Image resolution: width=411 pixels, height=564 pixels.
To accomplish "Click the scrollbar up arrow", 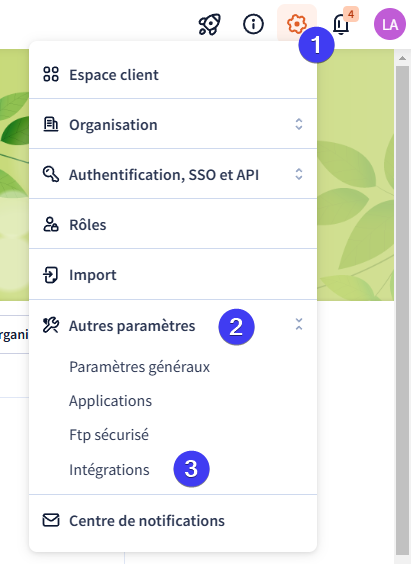I will point(402,58).
